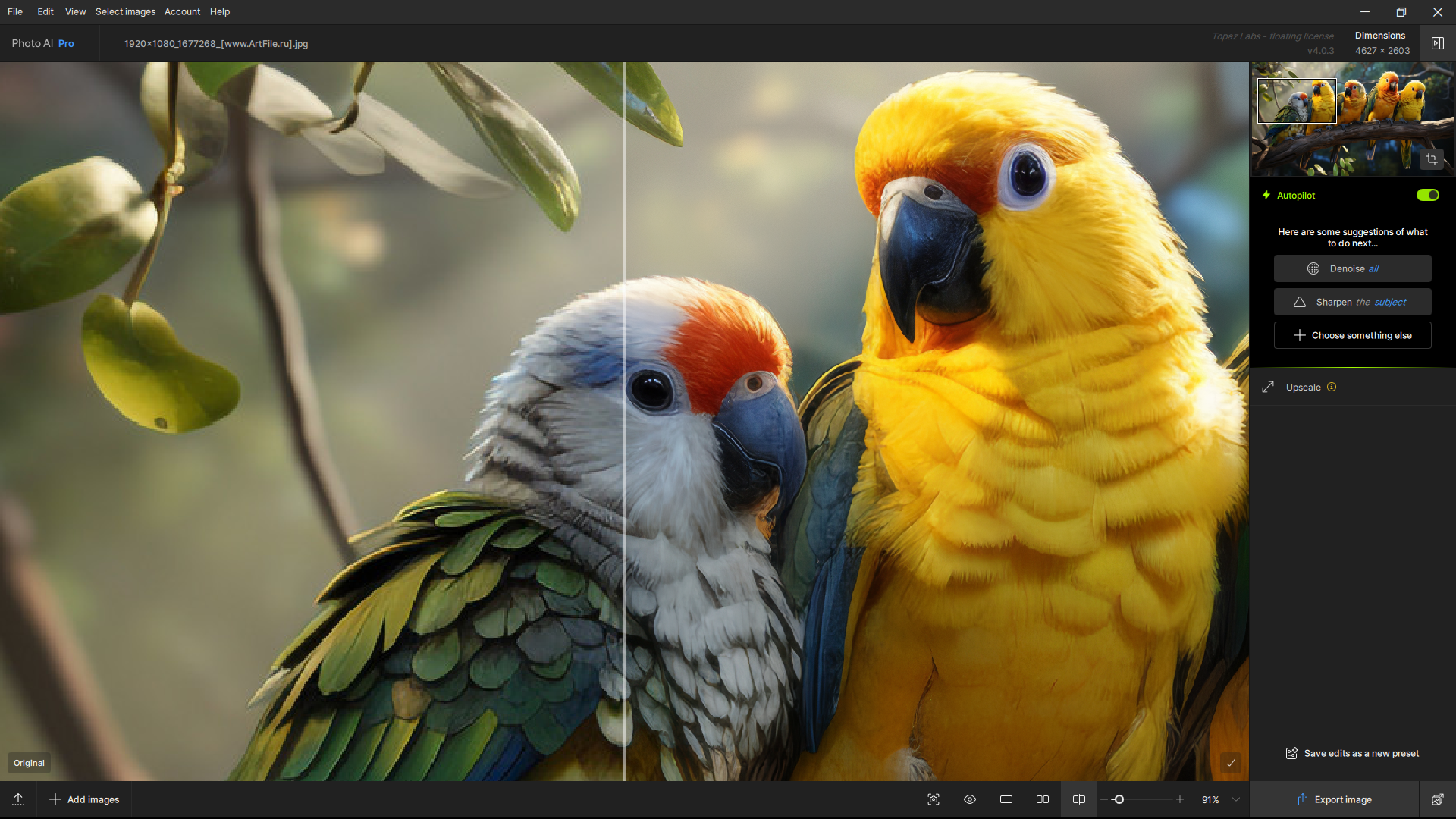
Task: Open the View menu
Action: (x=75, y=11)
